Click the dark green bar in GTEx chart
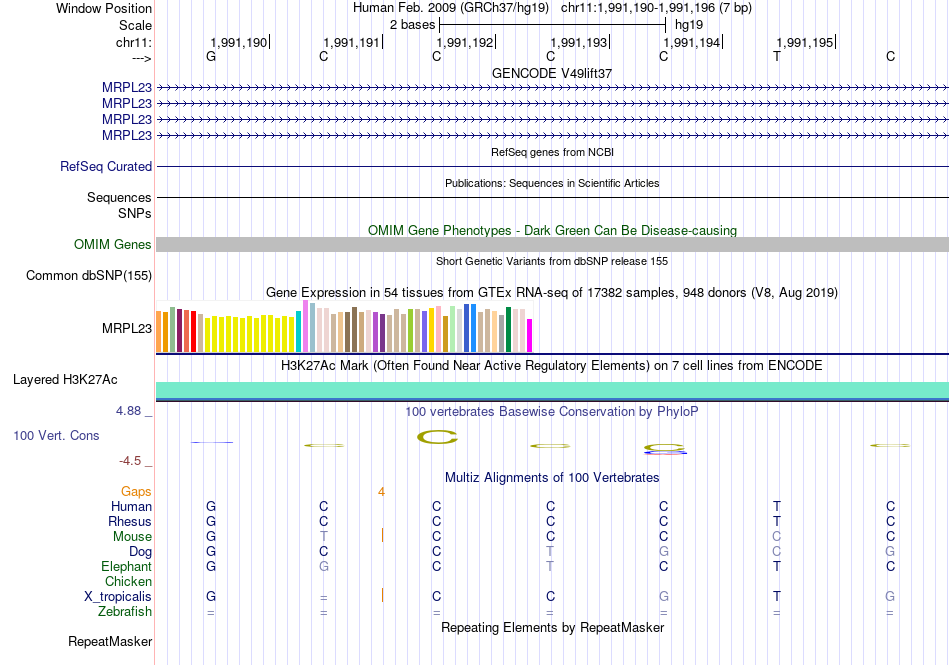Screen dimensions: 950x665 [508, 329]
